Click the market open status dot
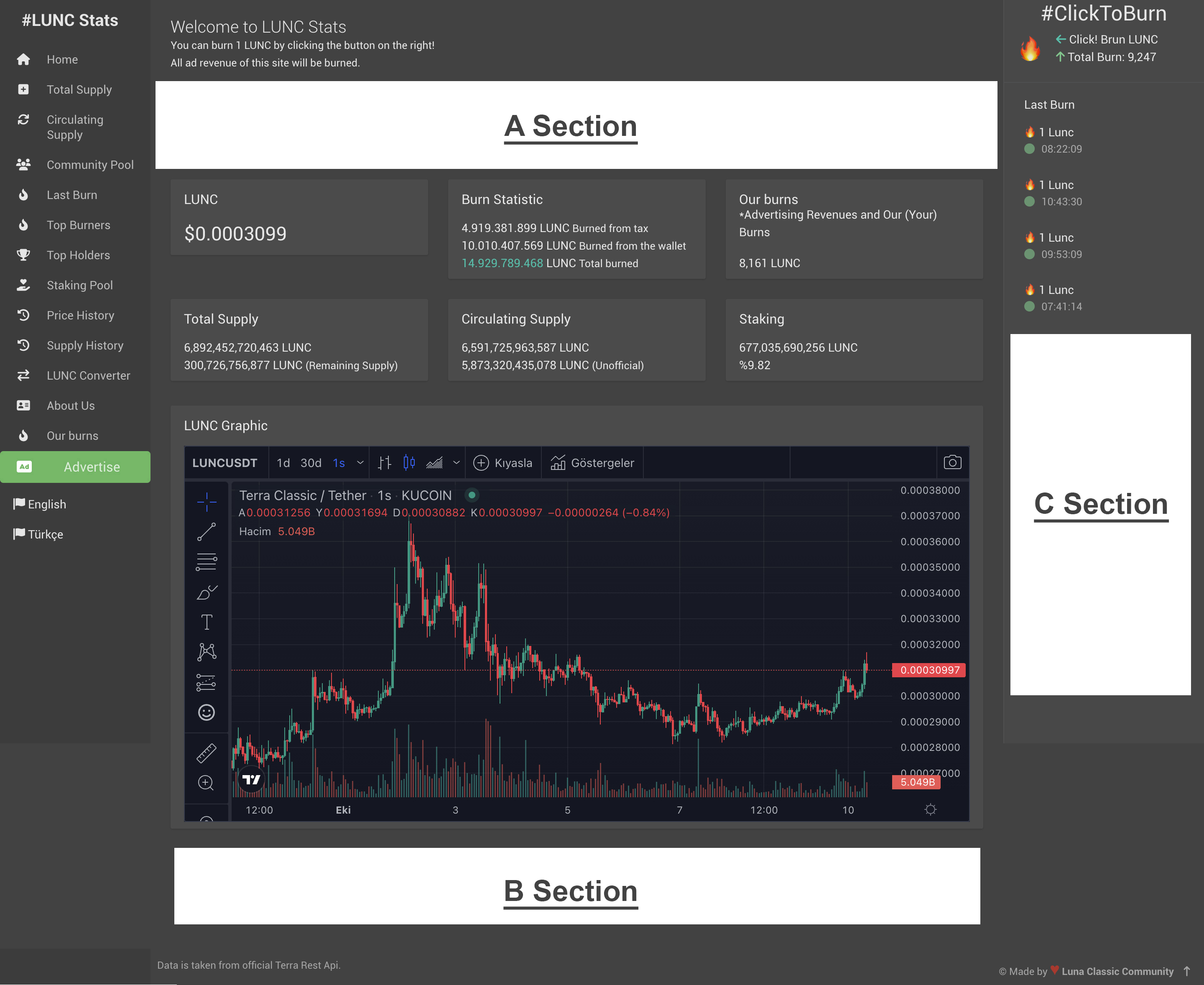Screen dimensions: 1204x985 tap(472, 495)
